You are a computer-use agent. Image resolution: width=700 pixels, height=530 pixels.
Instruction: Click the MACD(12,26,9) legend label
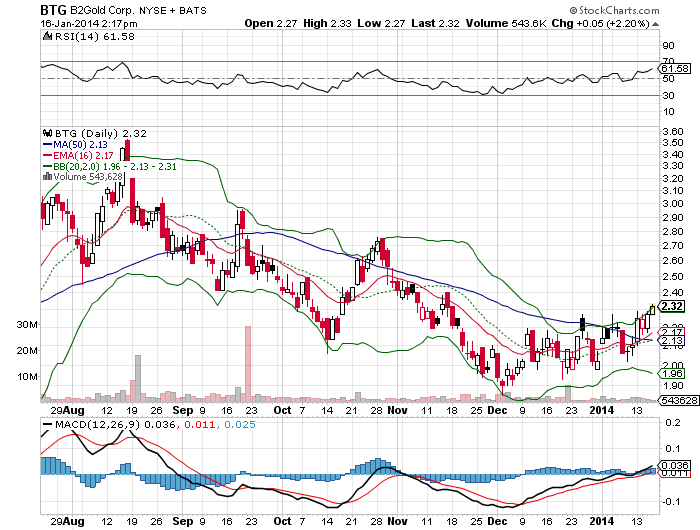pos(97,424)
